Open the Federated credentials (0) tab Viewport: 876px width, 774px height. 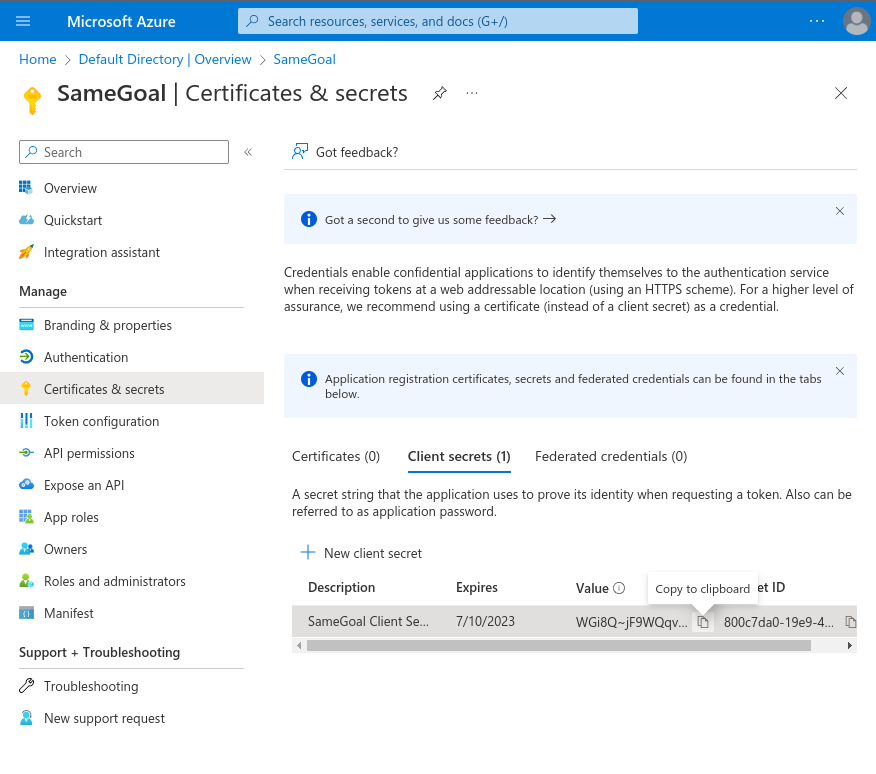[x=611, y=457]
